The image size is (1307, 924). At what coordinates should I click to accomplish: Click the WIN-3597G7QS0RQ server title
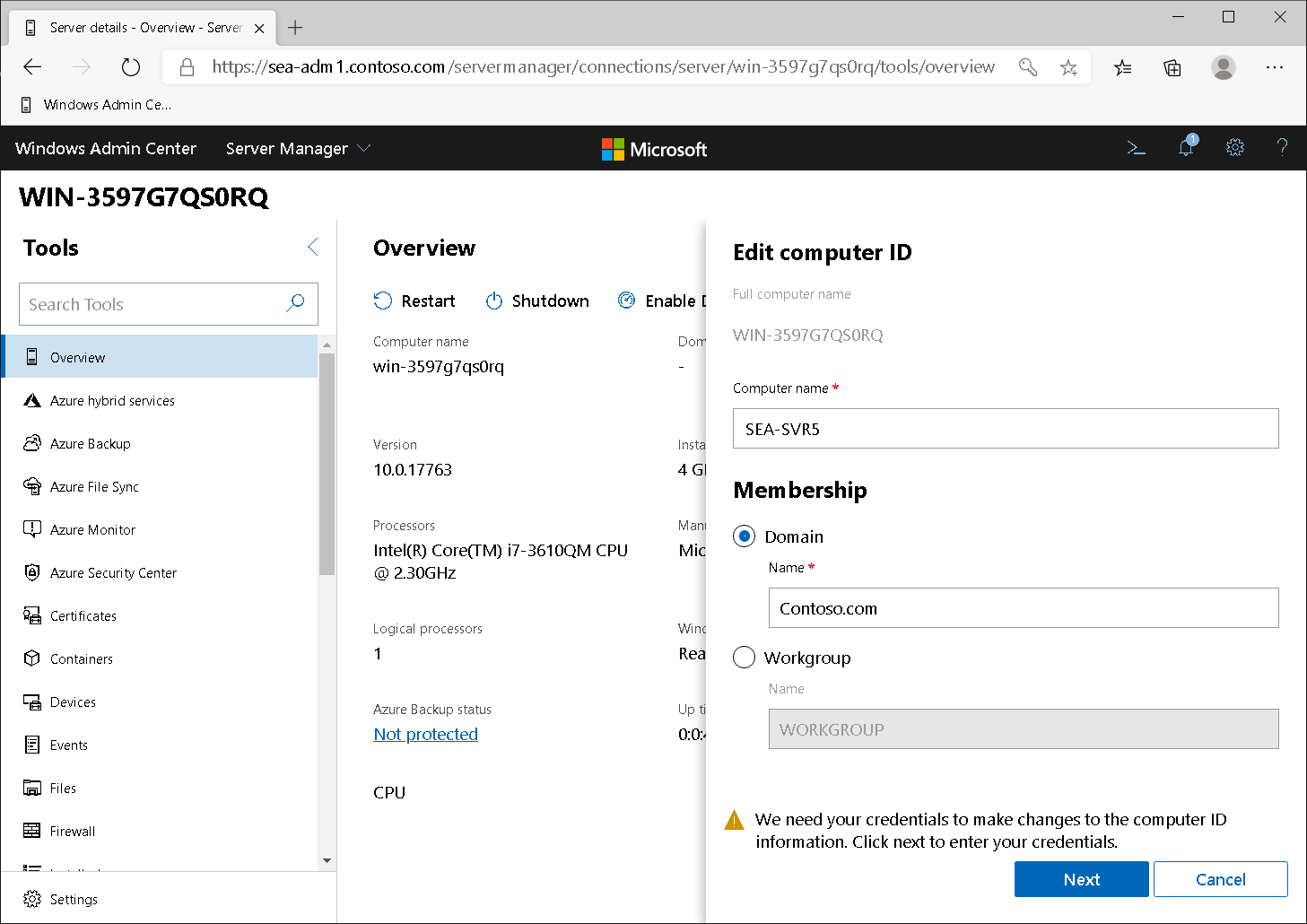coord(144,197)
